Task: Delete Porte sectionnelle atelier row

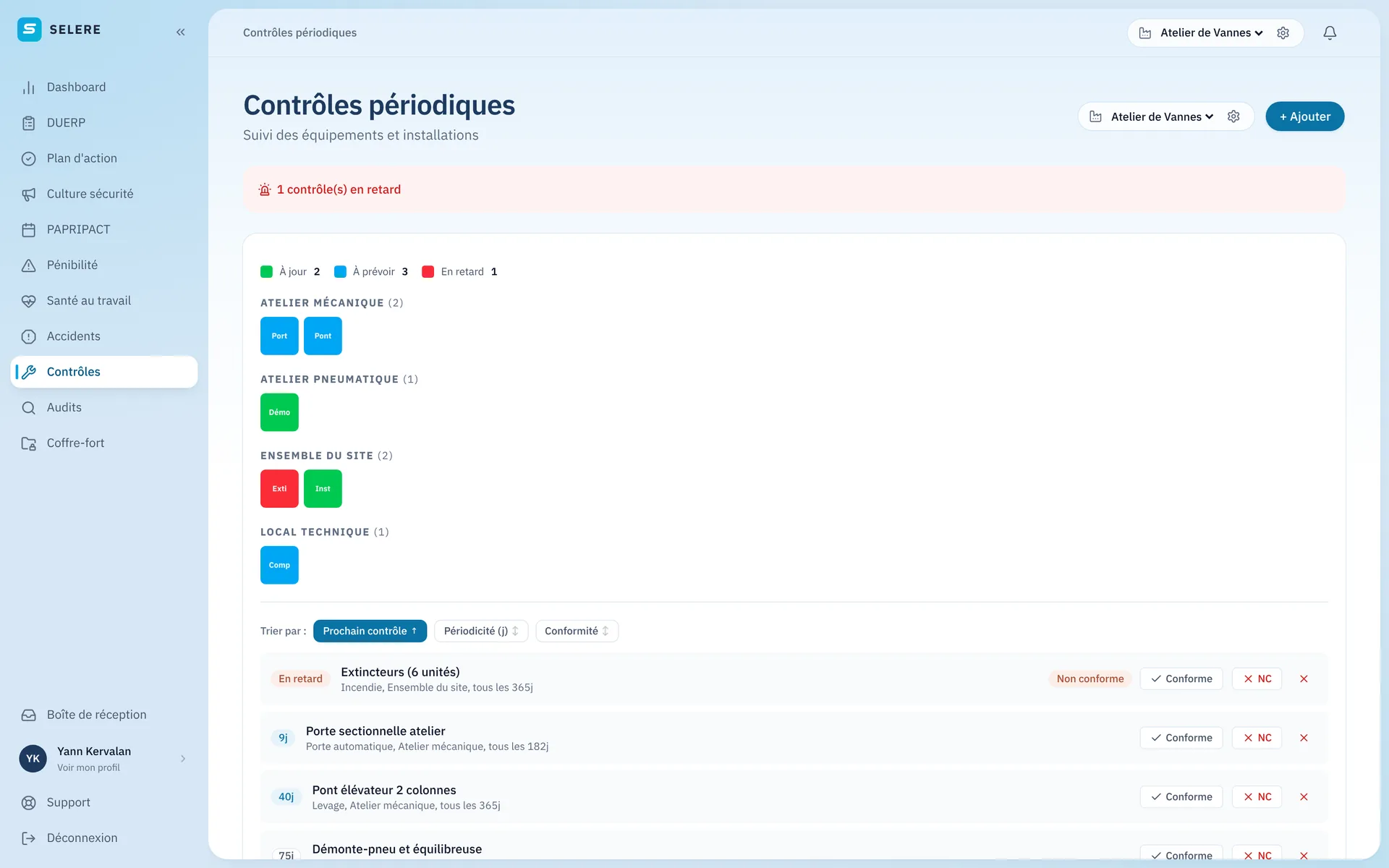Action: point(1304,738)
